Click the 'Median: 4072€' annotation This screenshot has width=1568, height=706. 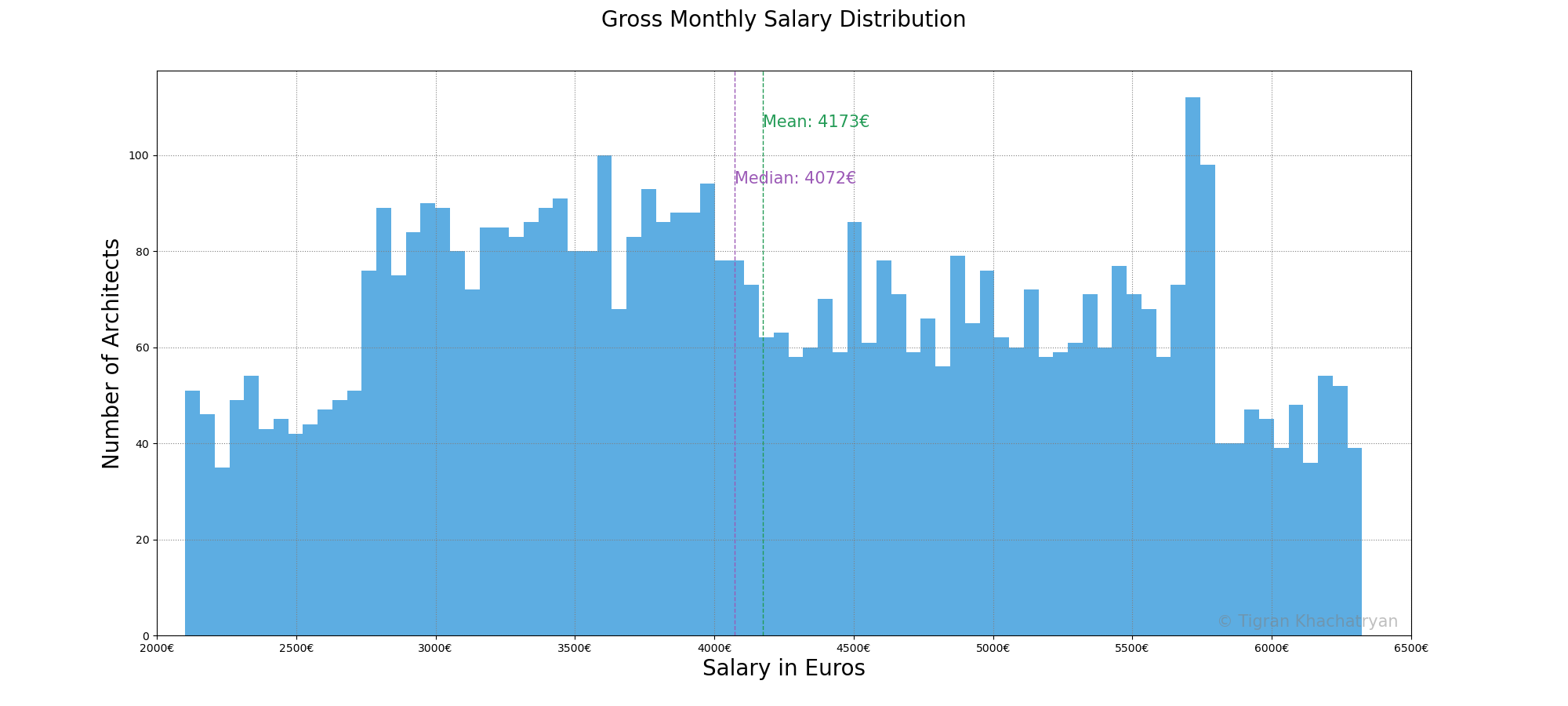(x=795, y=178)
